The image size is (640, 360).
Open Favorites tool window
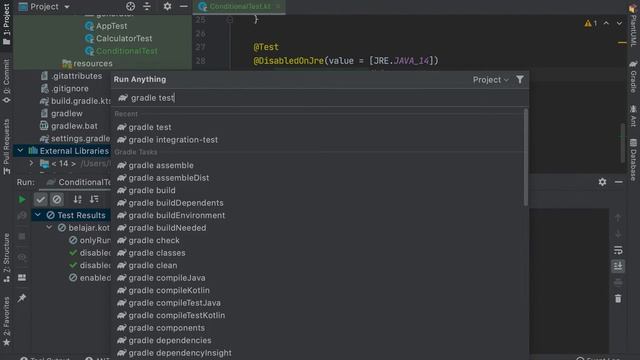point(7,322)
